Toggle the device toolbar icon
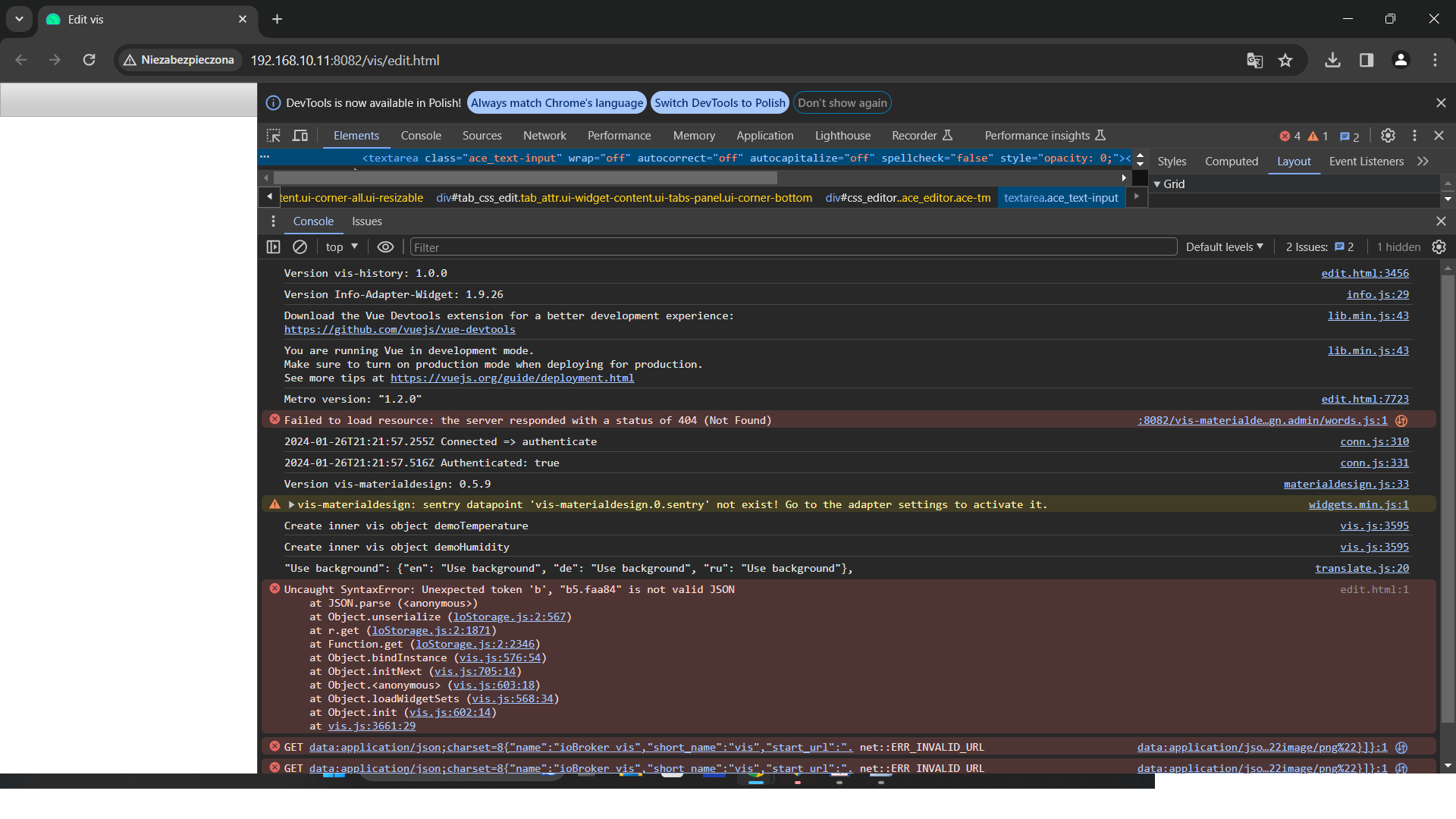Screen dimensions: 1456x819 pos(300,136)
